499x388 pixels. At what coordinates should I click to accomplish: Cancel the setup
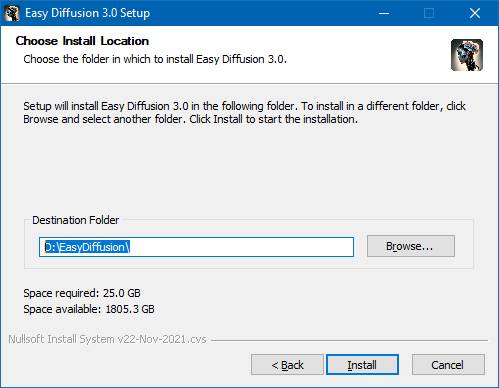tap(448, 365)
